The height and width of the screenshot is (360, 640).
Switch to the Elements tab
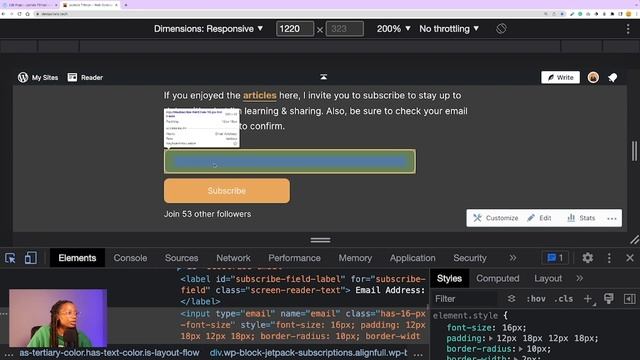77,258
